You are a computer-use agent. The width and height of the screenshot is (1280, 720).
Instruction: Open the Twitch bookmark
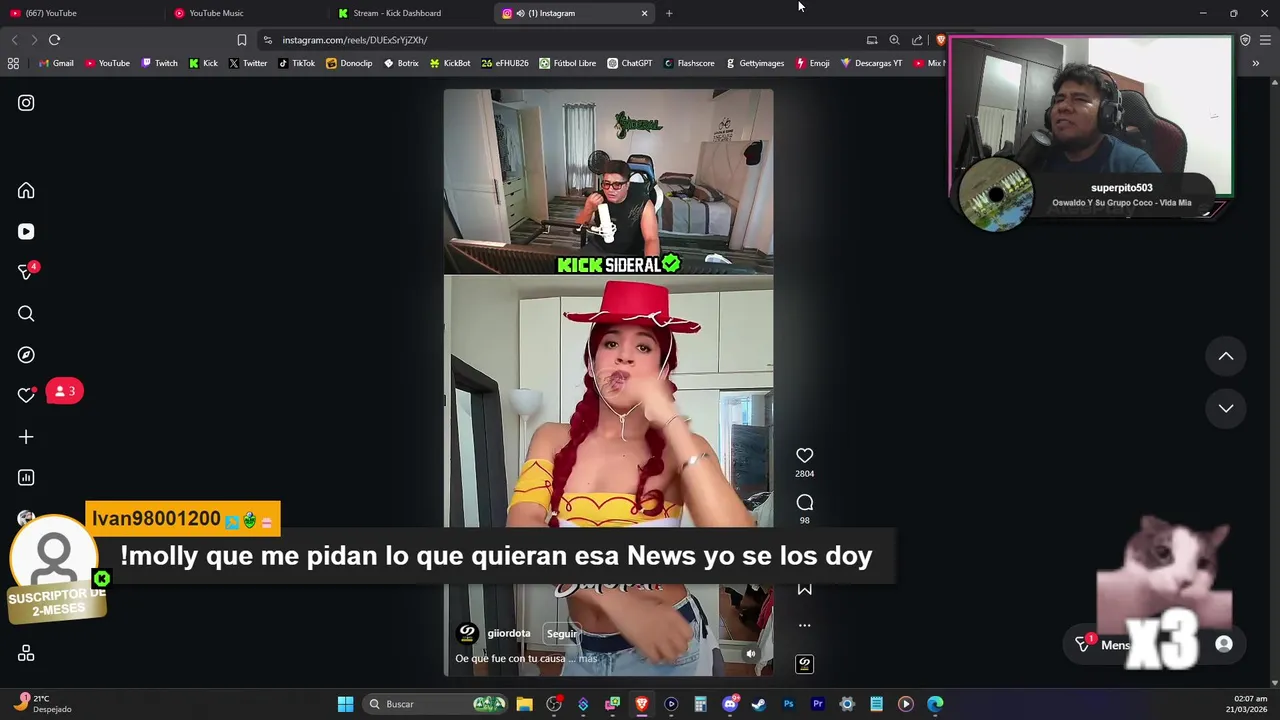pyautogui.click(x=160, y=63)
